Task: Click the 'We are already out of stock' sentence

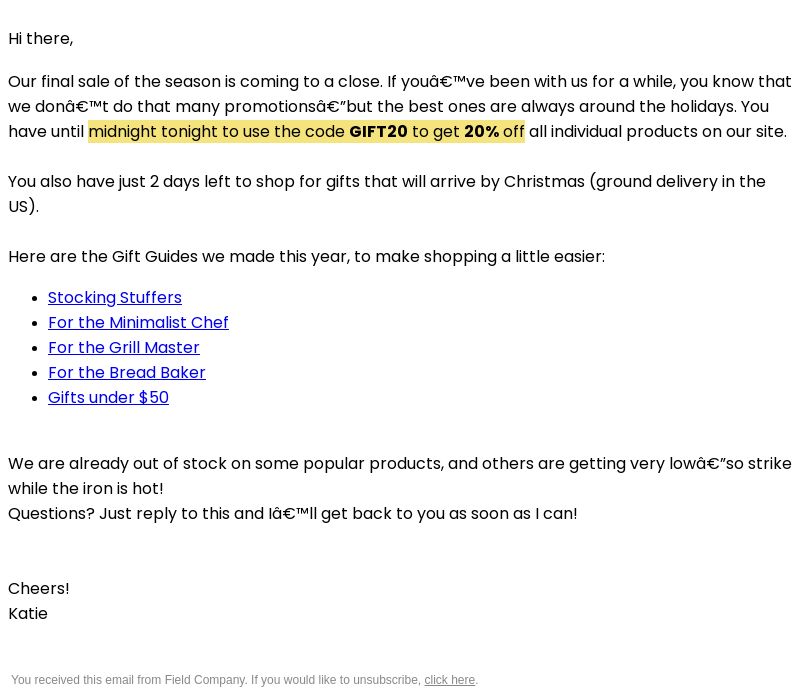Action: 400,476
